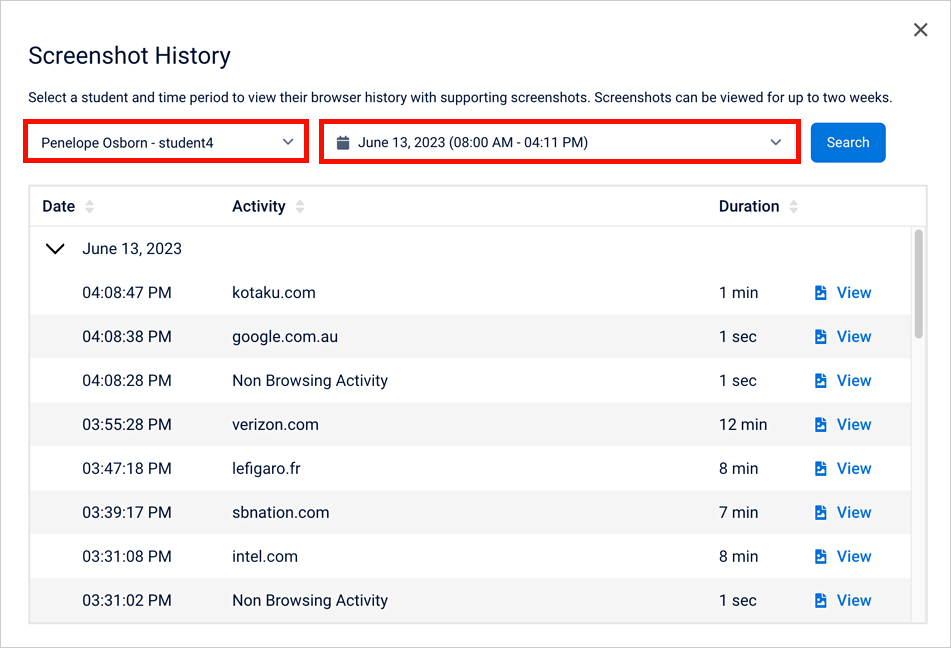Click the calendar icon in the date selector
951x648 pixels.
344,141
